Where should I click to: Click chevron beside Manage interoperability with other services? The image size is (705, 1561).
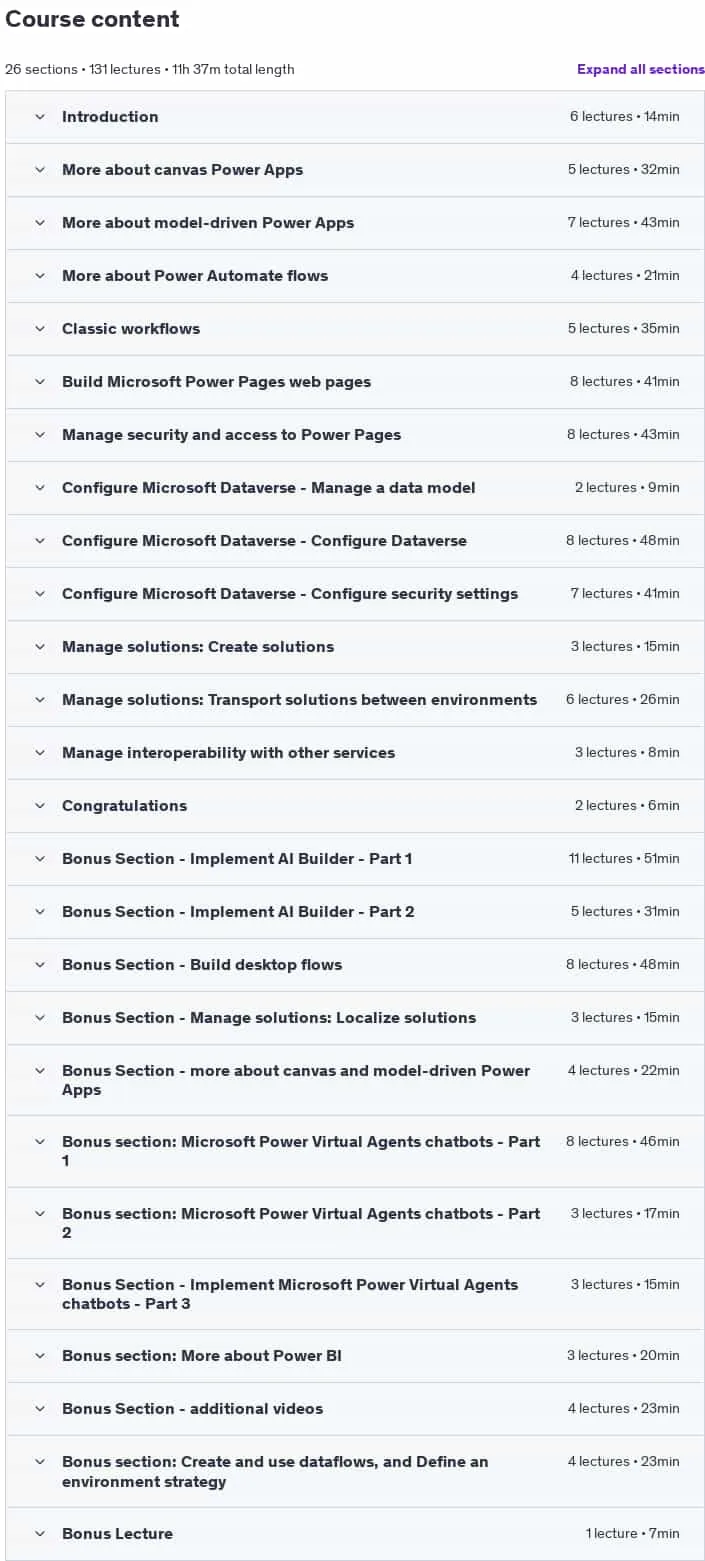click(x=40, y=753)
